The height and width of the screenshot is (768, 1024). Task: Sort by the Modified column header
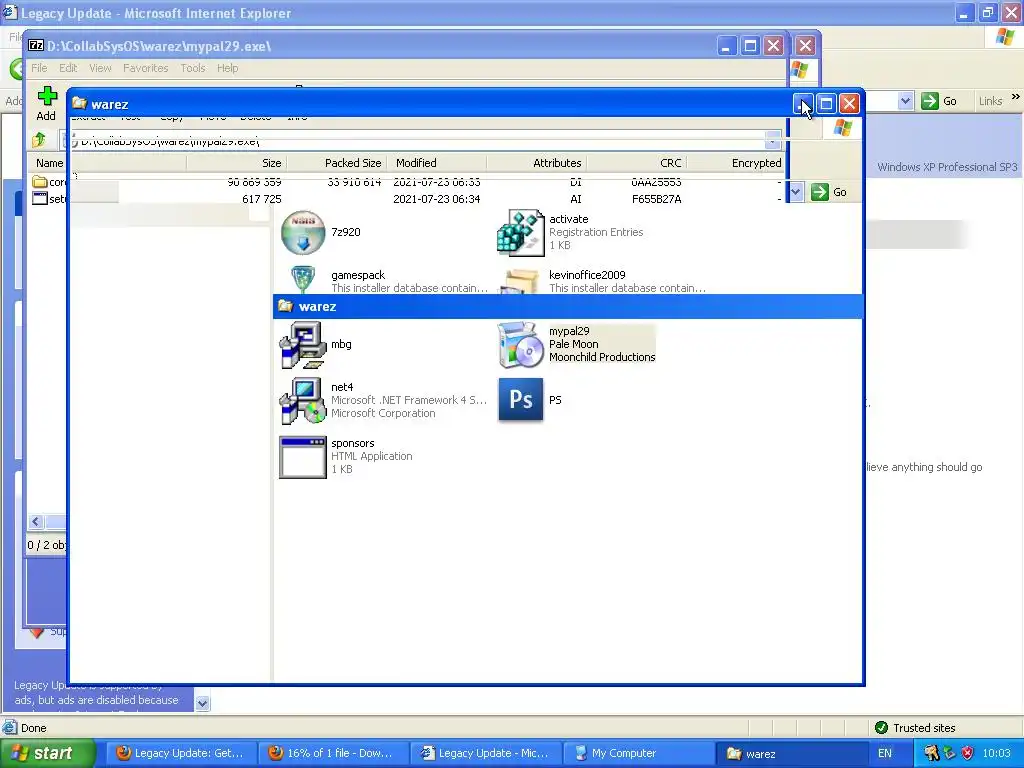coord(437,163)
